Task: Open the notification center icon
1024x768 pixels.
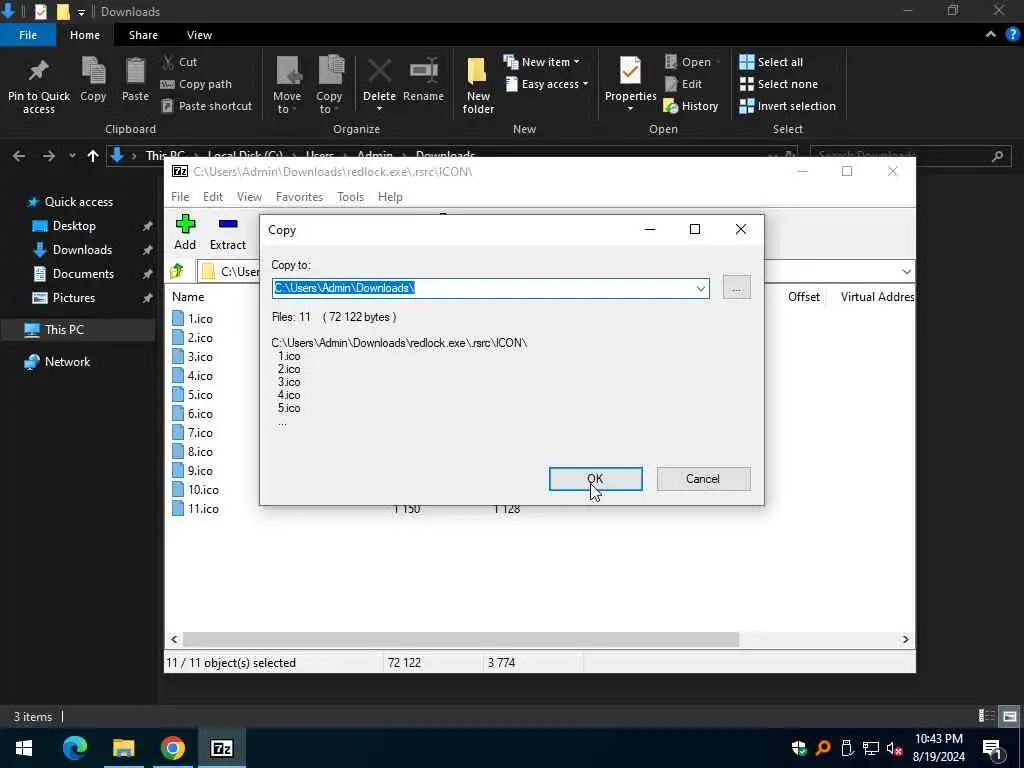Action: 992,748
